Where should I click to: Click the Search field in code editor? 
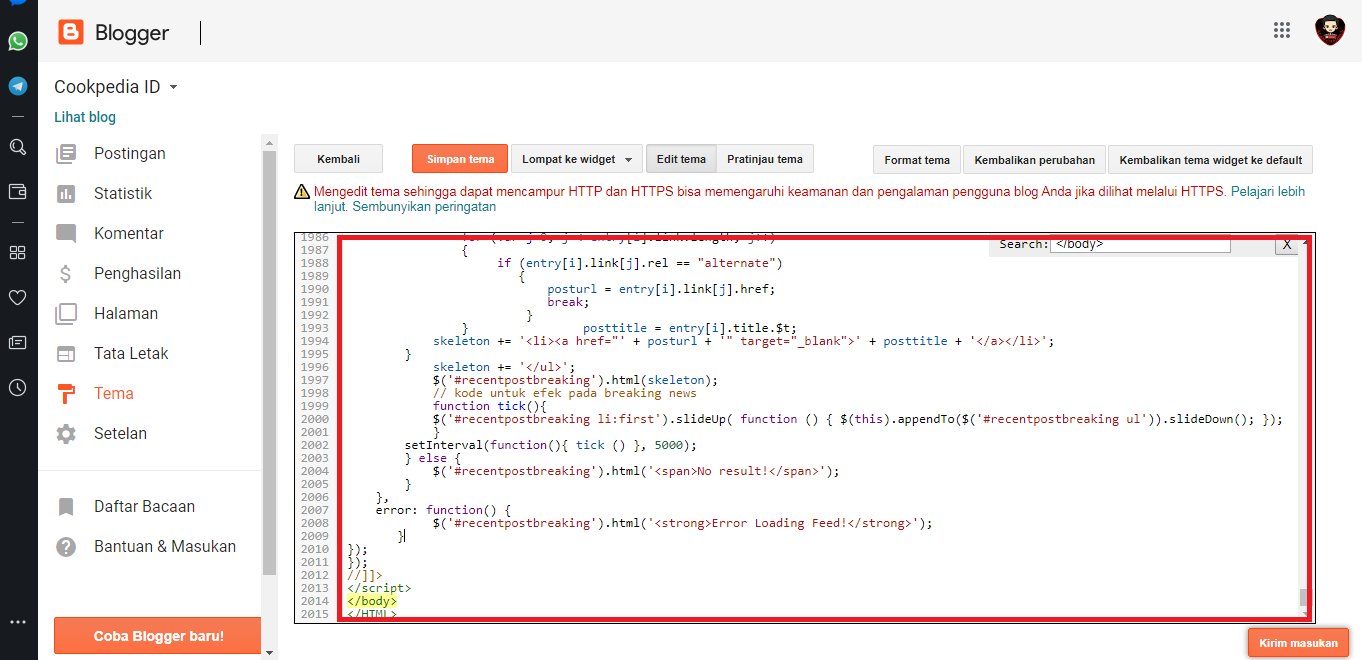tap(1139, 245)
